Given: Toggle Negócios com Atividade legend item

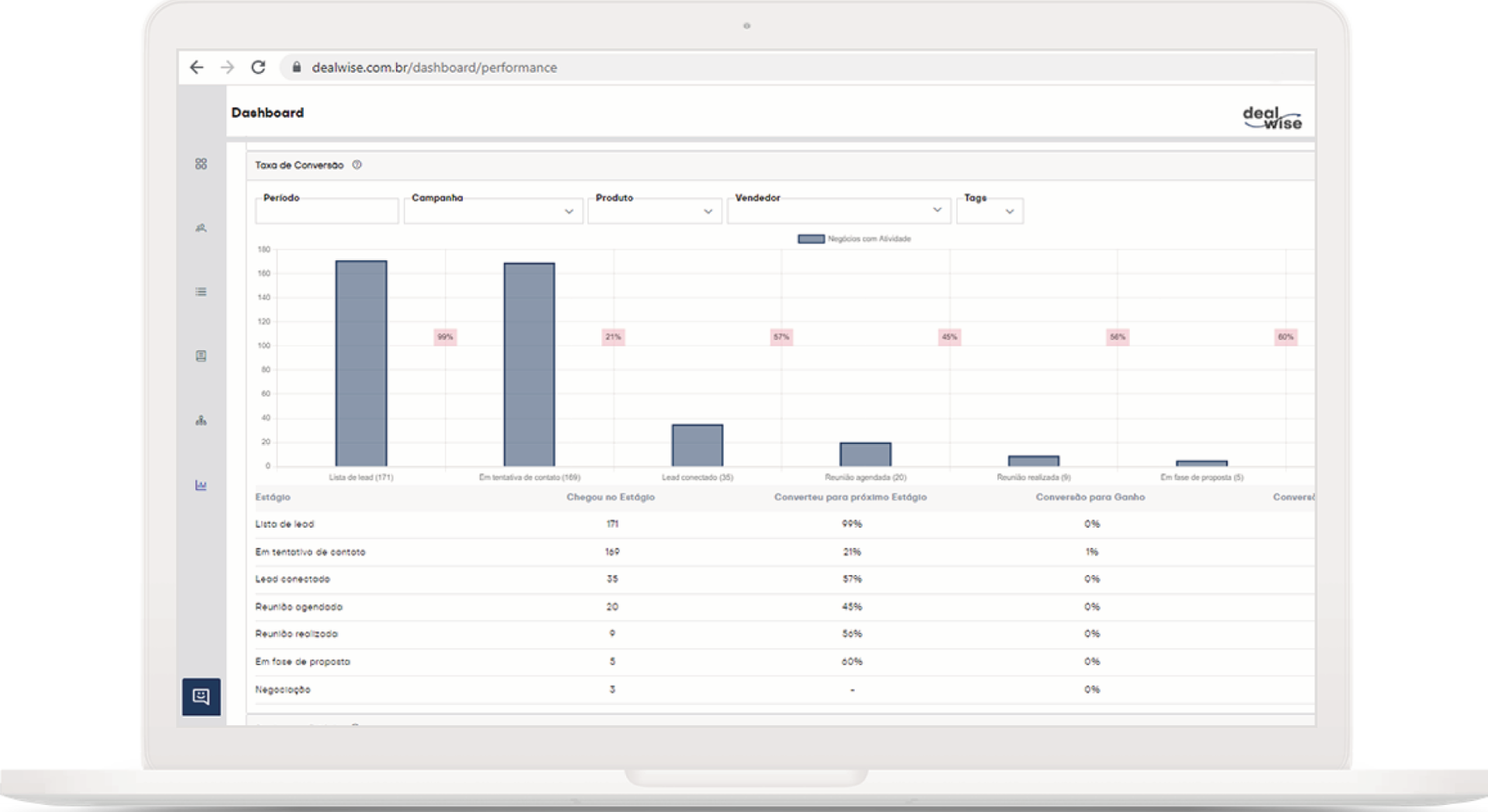Looking at the screenshot, I should click(854, 239).
